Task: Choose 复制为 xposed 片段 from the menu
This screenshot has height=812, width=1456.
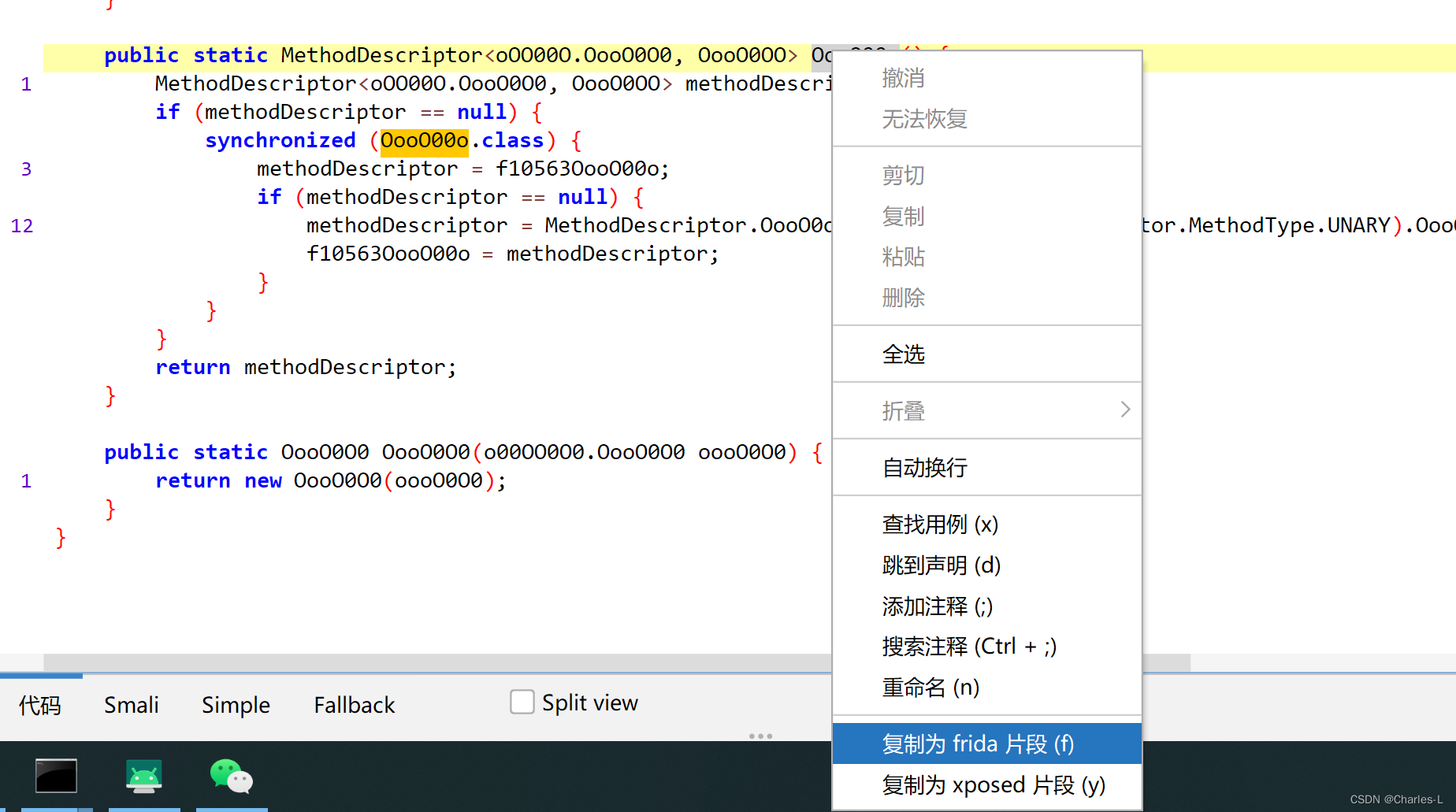Action: click(x=993, y=784)
